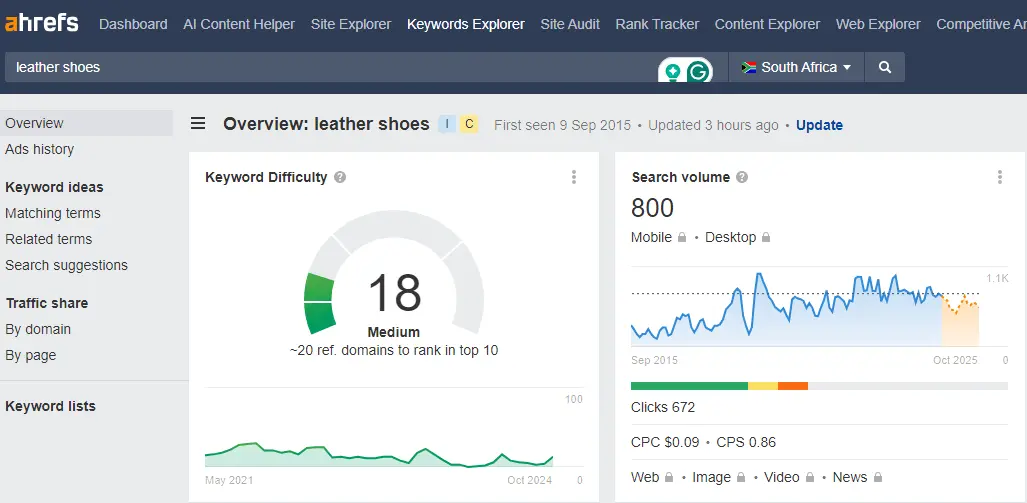1027x503 pixels.
Task: Click the 800 search volume number
Action: click(x=652, y=208)
